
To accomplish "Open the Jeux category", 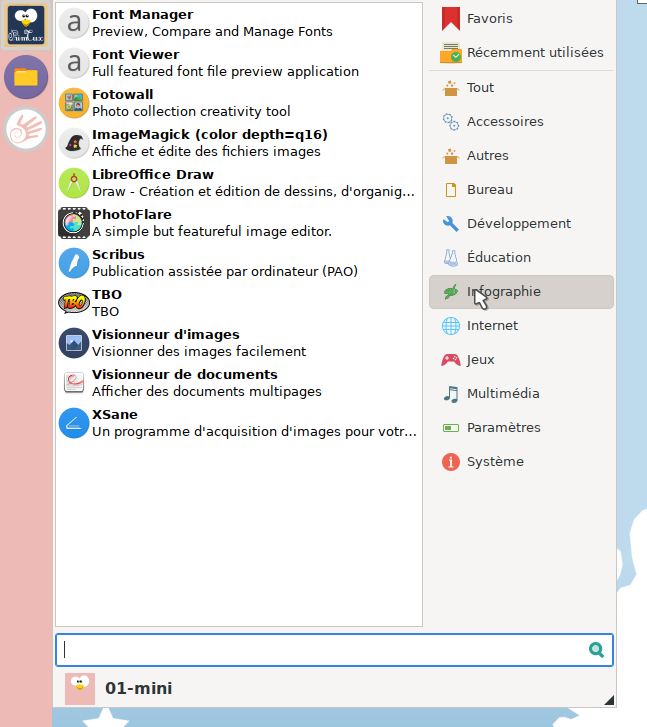I will [521, 360].
